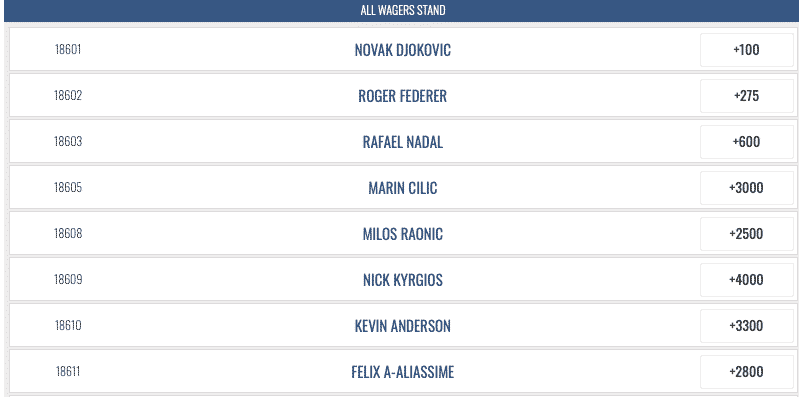Click rotation number 18601
Screen dimensions: 799x397
(68, 50)
